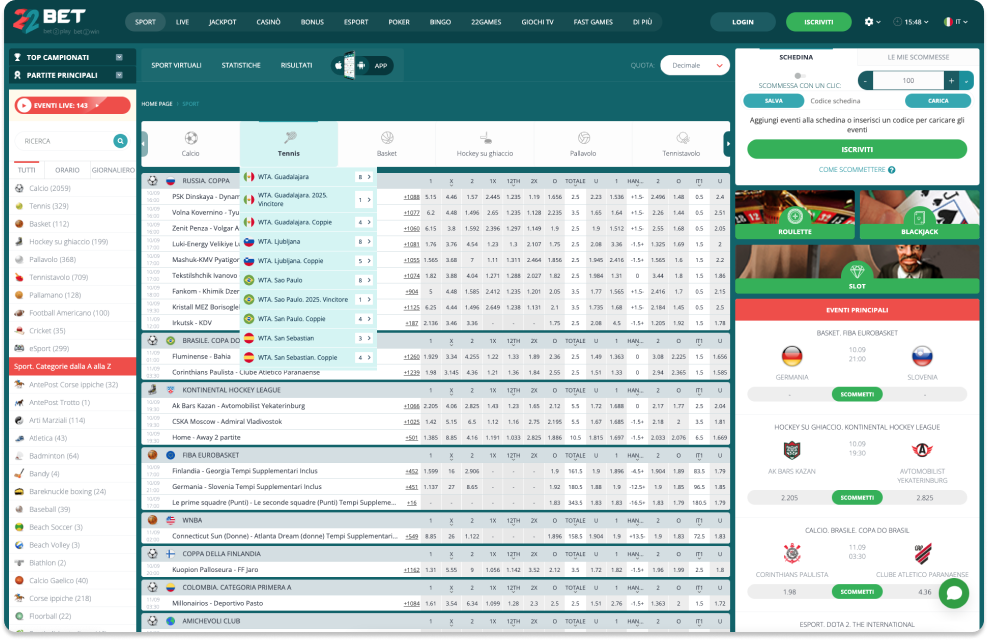
Task: Open the IT language selector
Action: pos(954,21)
